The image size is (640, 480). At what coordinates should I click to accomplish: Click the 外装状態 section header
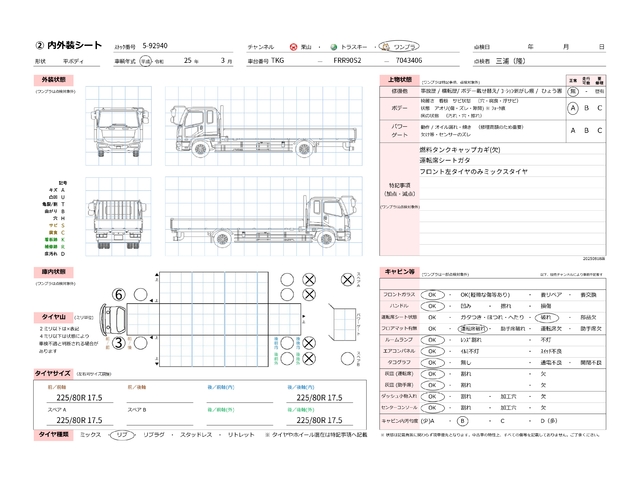[x=54, y=78]
